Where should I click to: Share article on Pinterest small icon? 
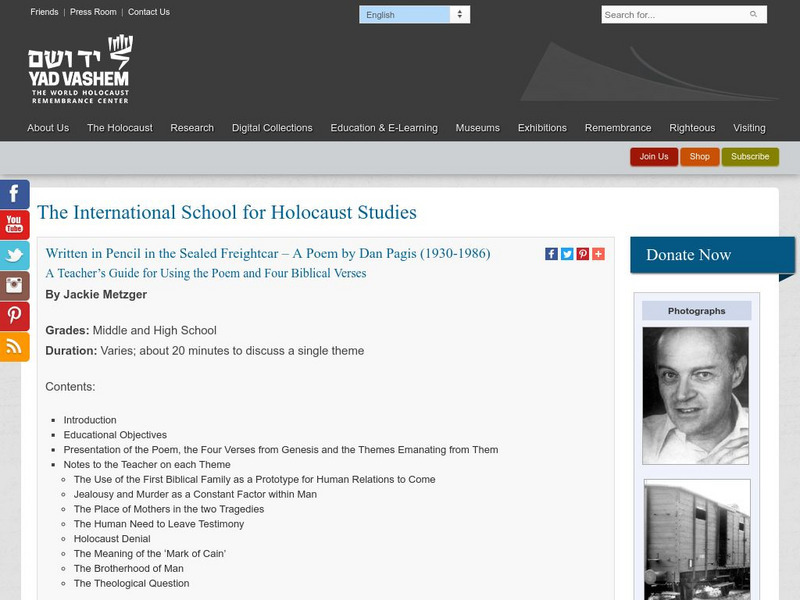[583, 254]
